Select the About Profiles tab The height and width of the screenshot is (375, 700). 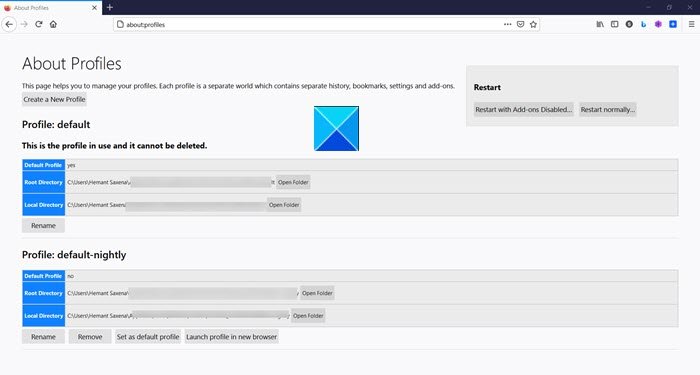[x=51, y=8]
